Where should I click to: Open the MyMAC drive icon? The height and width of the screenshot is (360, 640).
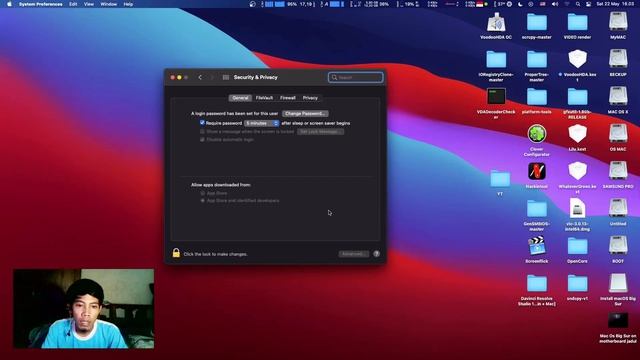point(618,22)
